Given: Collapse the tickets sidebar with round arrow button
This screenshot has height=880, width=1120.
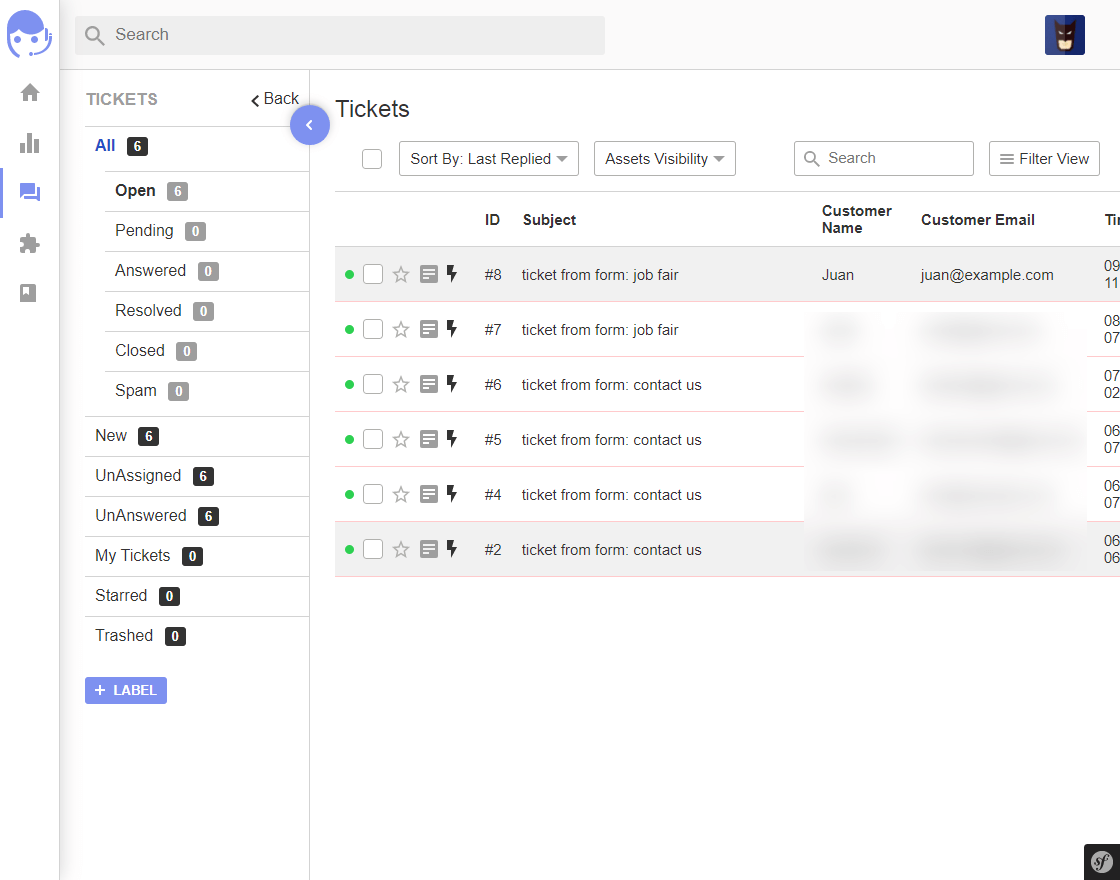Looking at the screenshot, I should pos(310,125).
